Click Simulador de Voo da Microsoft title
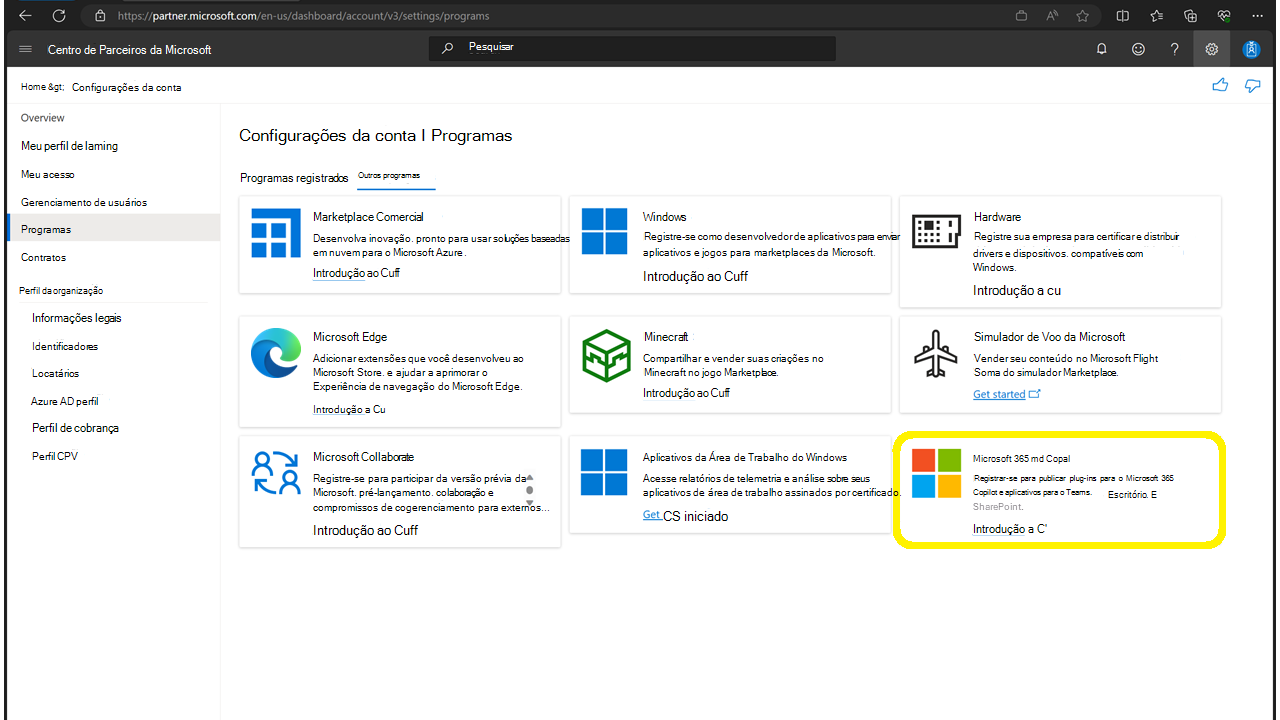This screenshot has height=720, width=1280. coord(1049,337)
